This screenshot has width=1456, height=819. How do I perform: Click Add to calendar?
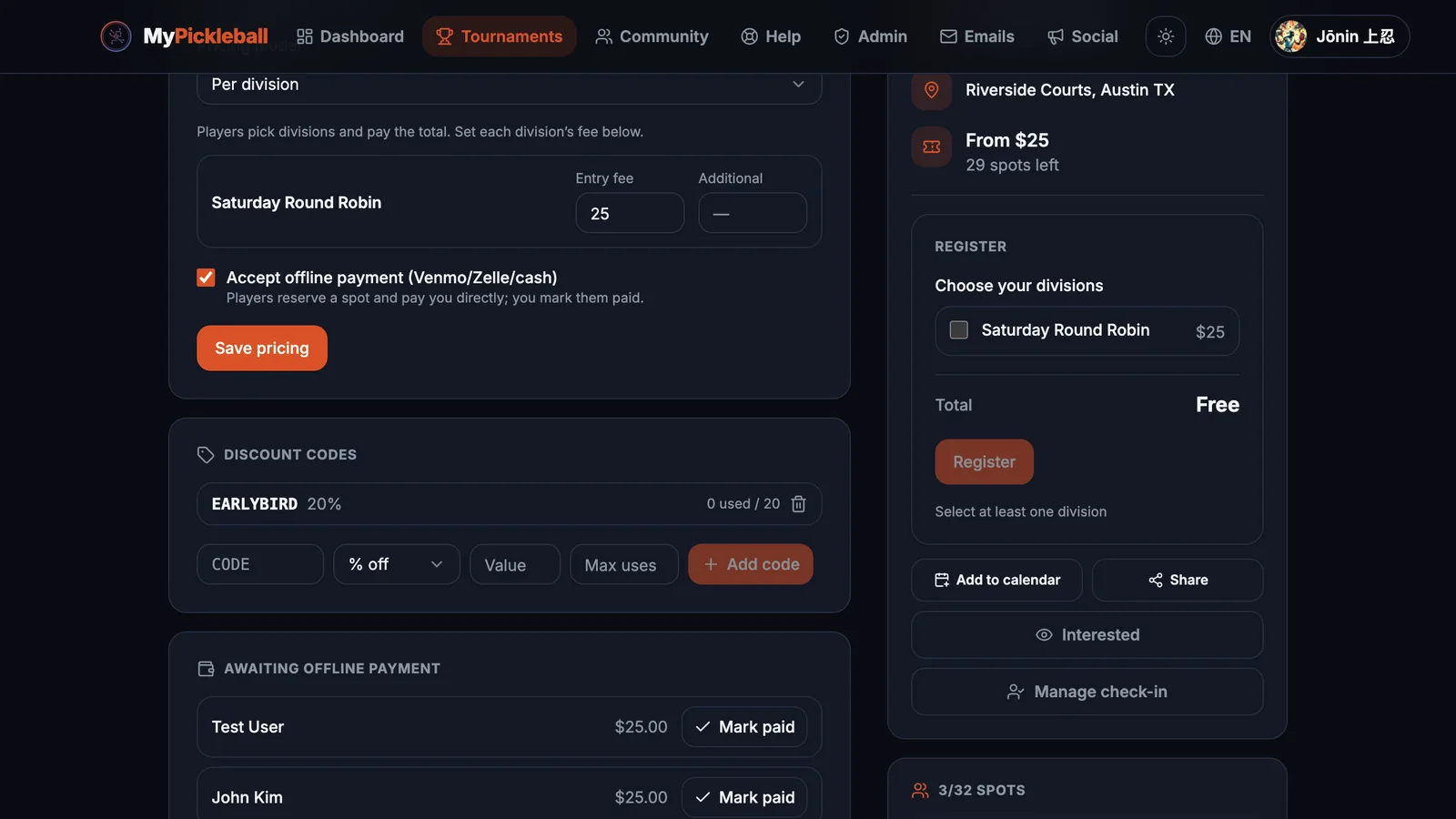[x=996, y=580]
